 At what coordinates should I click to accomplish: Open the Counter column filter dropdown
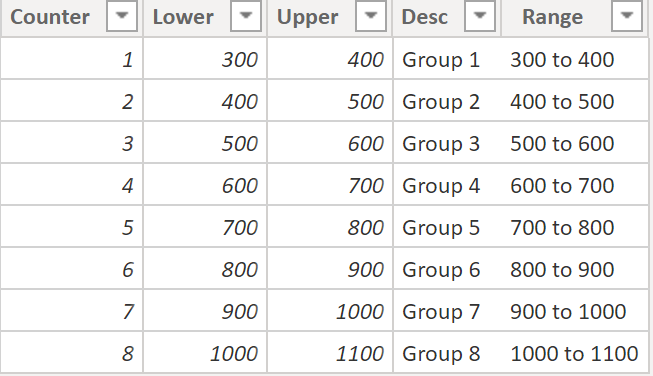[122, 16]
